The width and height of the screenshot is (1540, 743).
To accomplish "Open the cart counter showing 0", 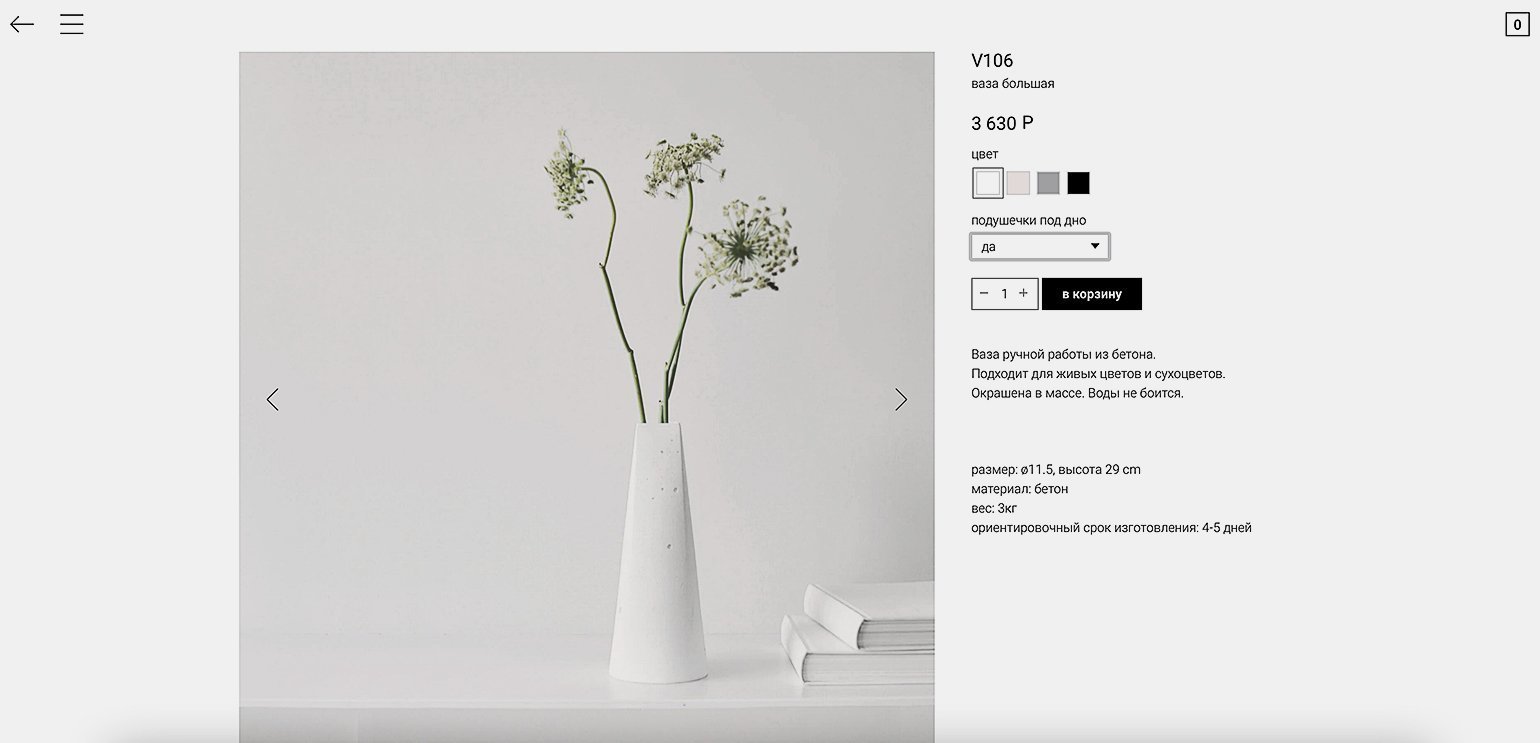I will [1517, 25].
